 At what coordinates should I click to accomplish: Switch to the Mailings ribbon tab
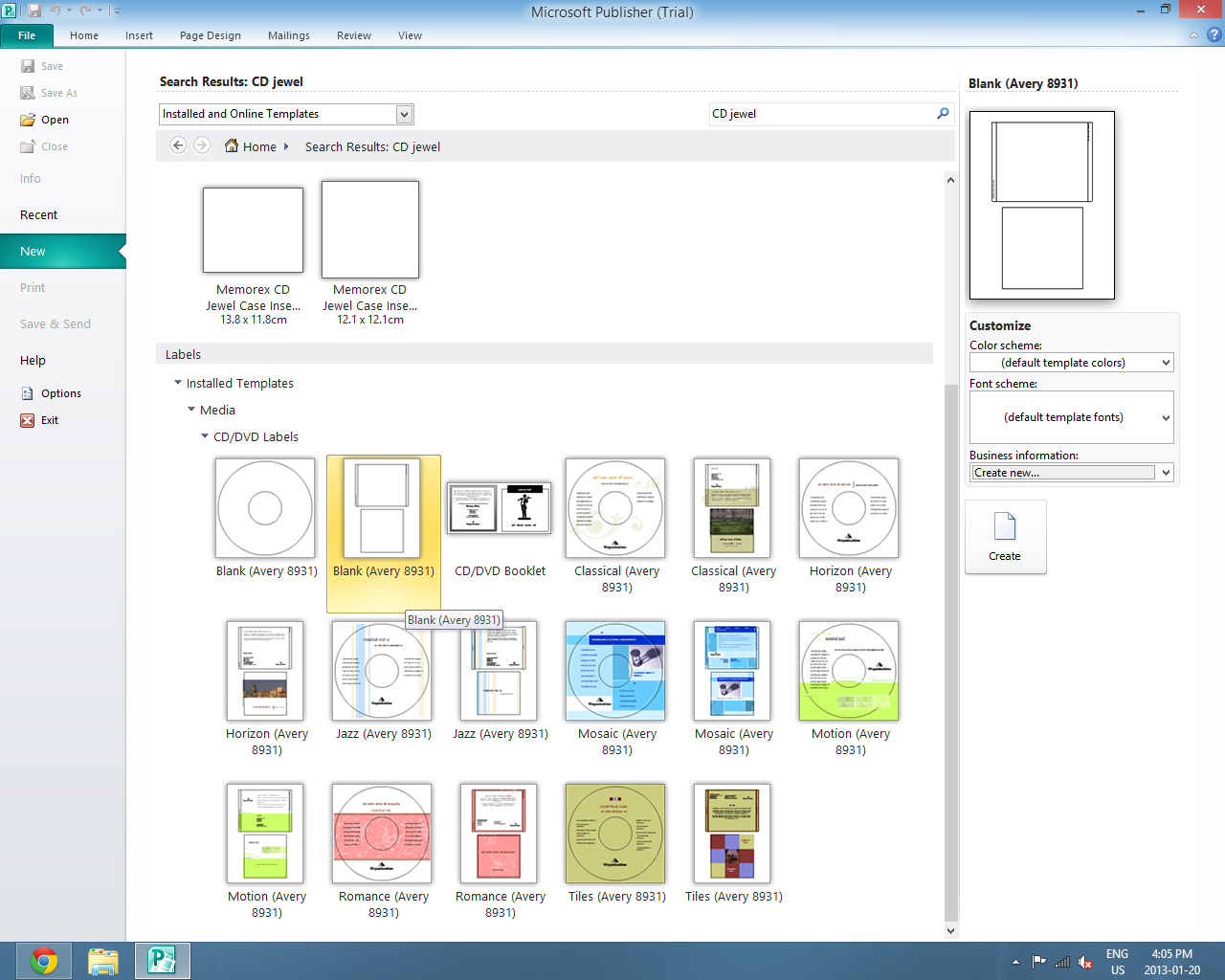[x=288, y=35]
